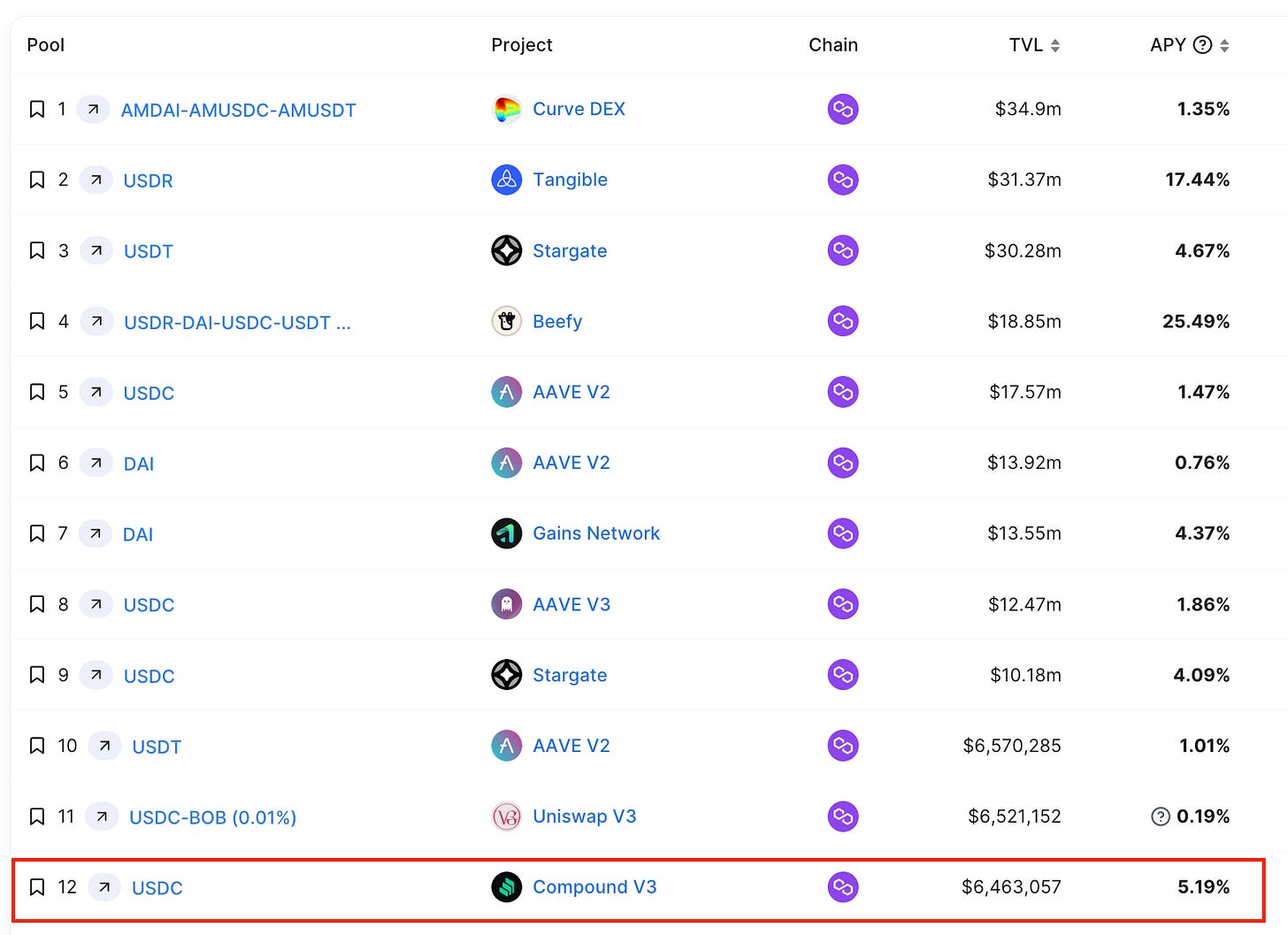Viewport: 1288px width, 935px height.
Task: Toggle bookmark on USDR-DAI-USDC-USDT Beefy row
Action: click(x=37, y=321)
